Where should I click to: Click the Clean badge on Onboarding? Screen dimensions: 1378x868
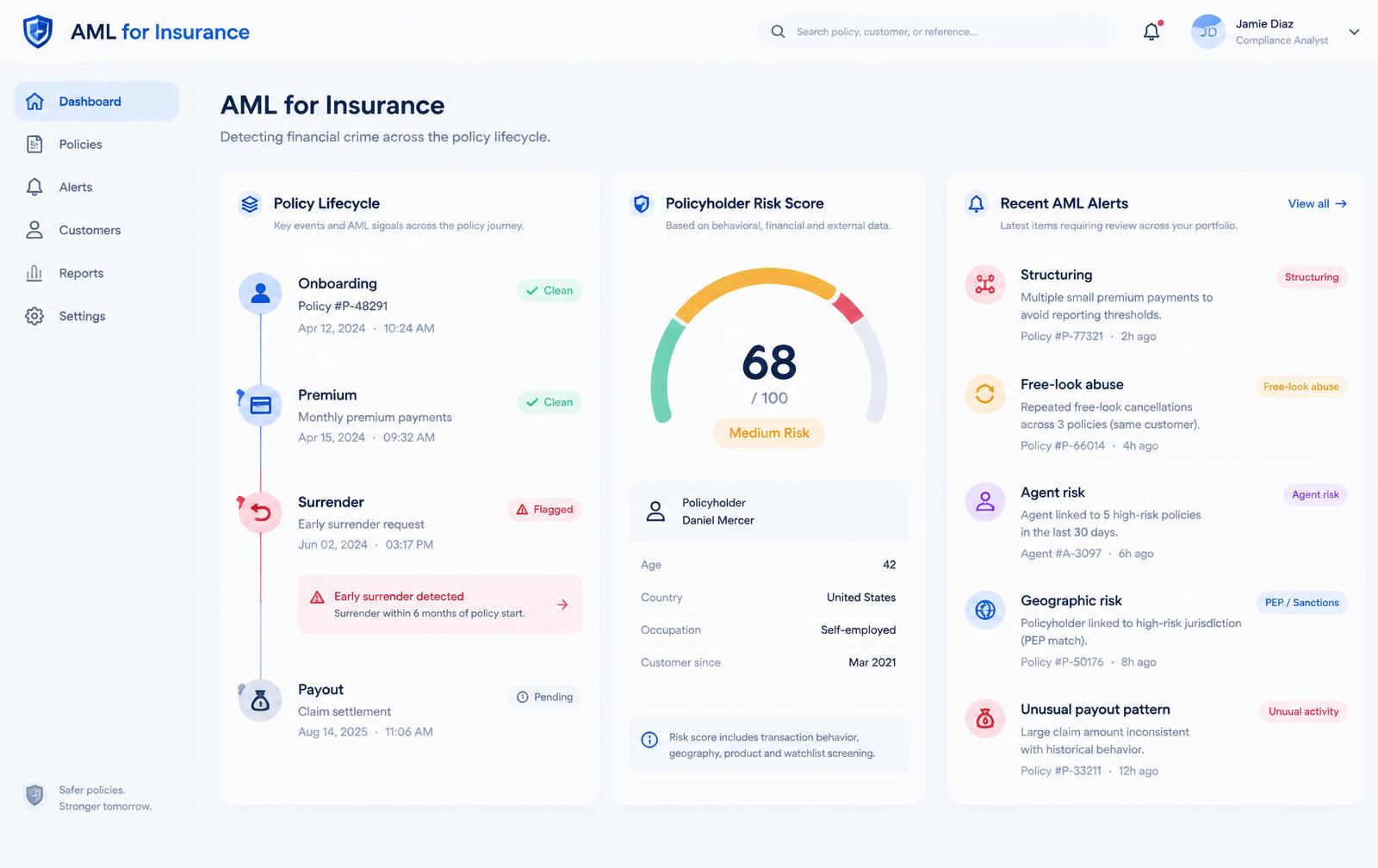[549, 291]
